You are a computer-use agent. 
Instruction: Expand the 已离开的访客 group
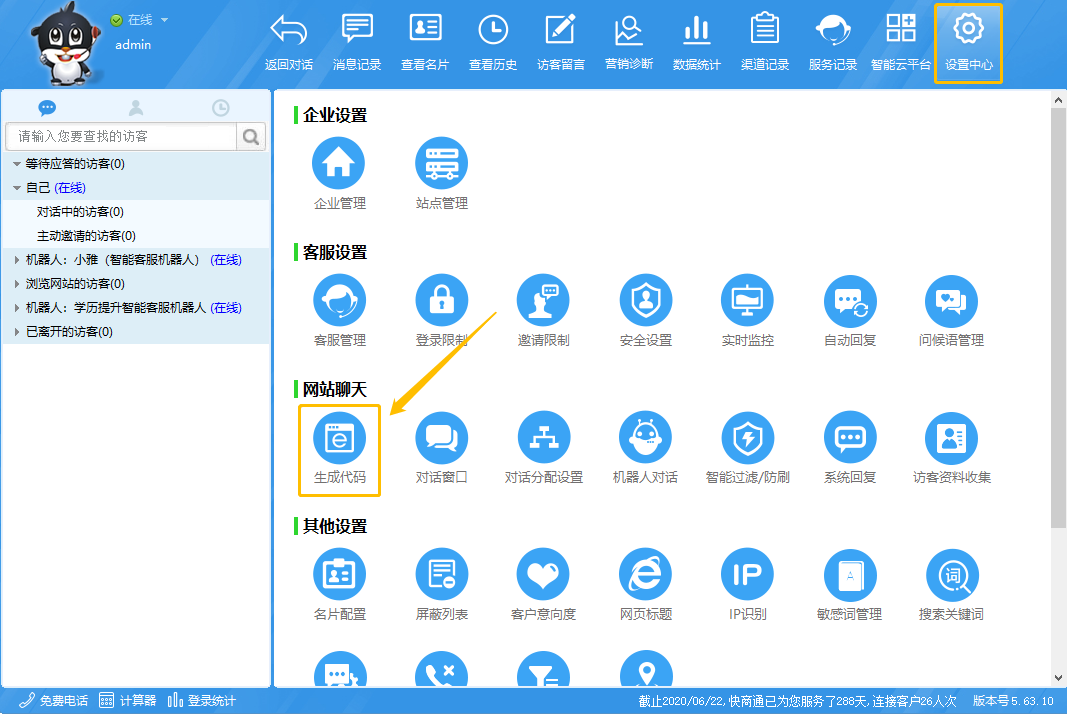[17, 332]
